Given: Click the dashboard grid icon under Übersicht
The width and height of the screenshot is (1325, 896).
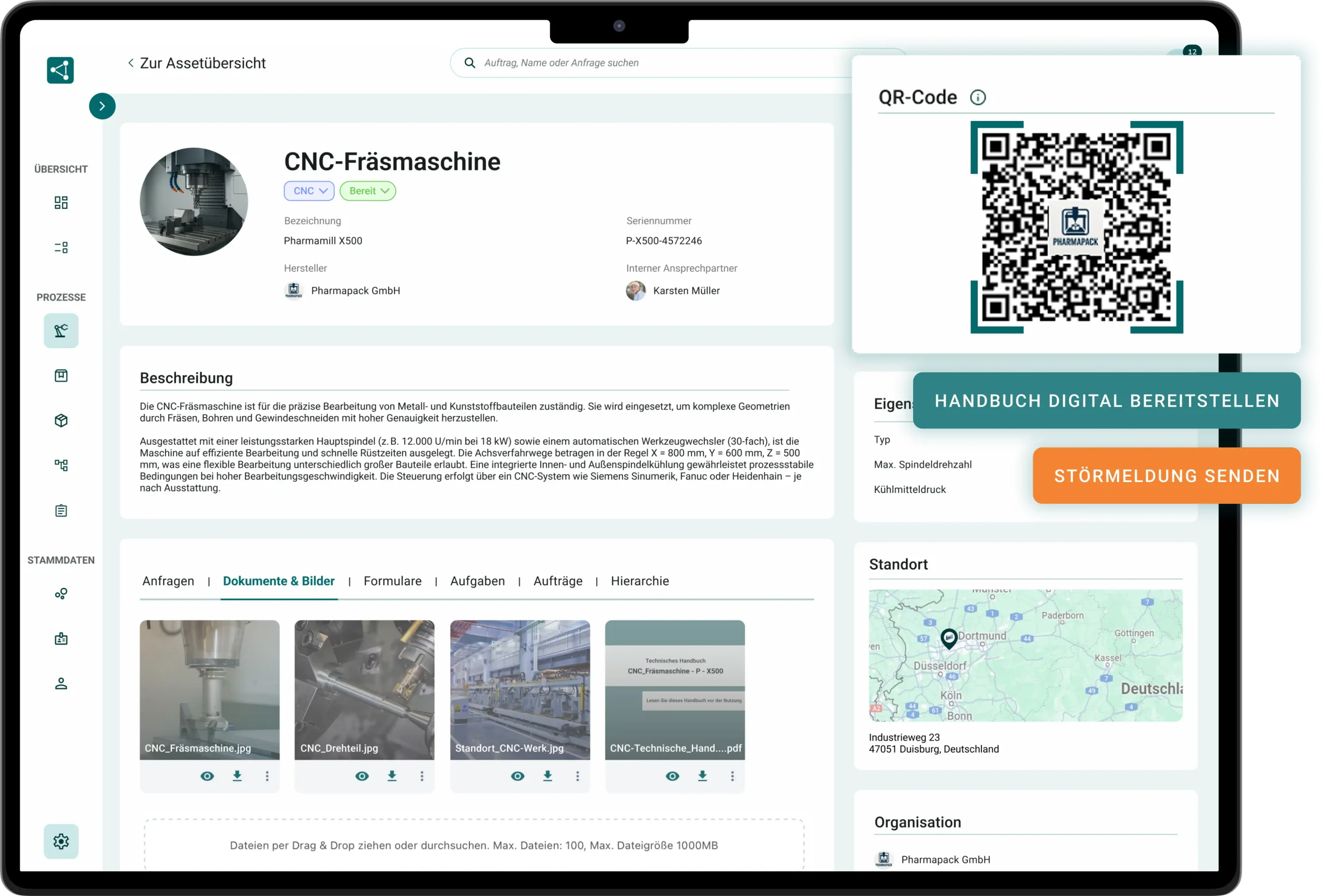Looking at the screenshot, I should tap(61, 203).
